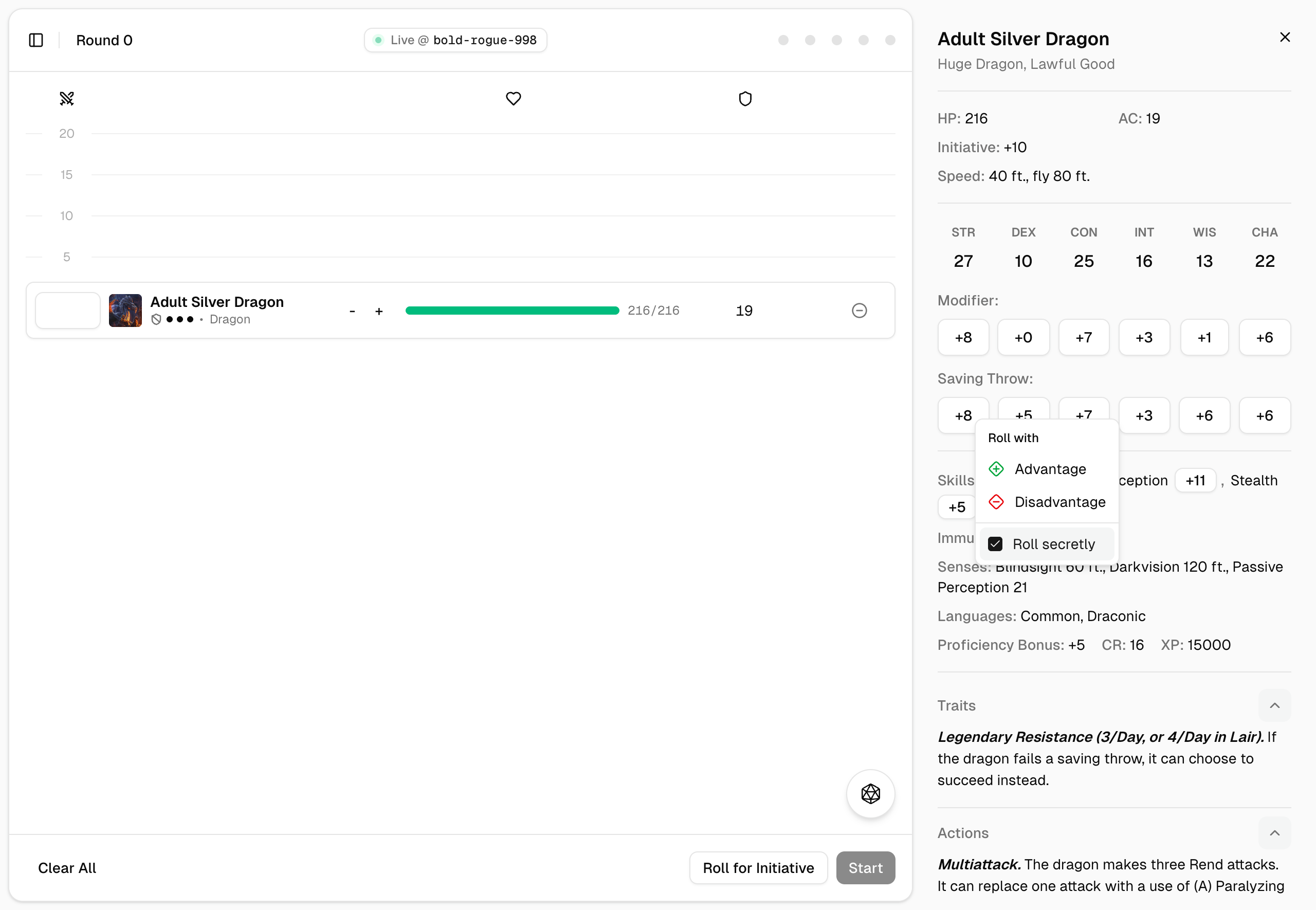The image size is (1316, 910).
Task: Toggle the sidebar panel icon
Action: (x=36, y=40)
